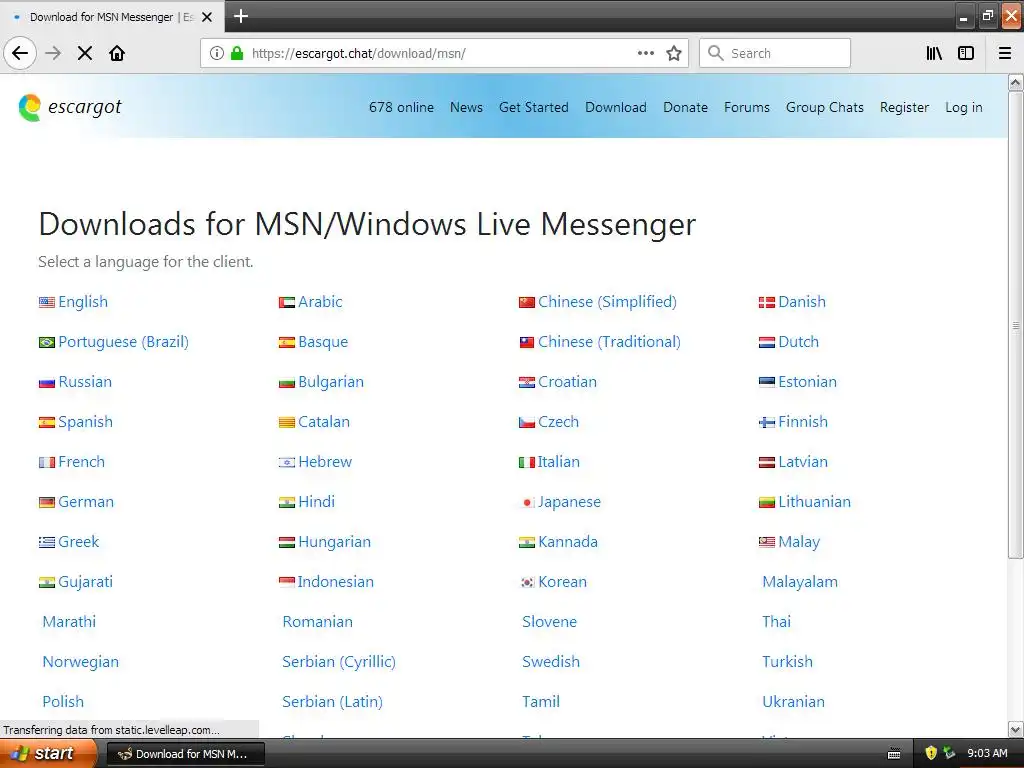Image resolution: width=1024 pixels, height=768 pixels.
Task: Click the Finland flag icon
Action: pos(767,423)
